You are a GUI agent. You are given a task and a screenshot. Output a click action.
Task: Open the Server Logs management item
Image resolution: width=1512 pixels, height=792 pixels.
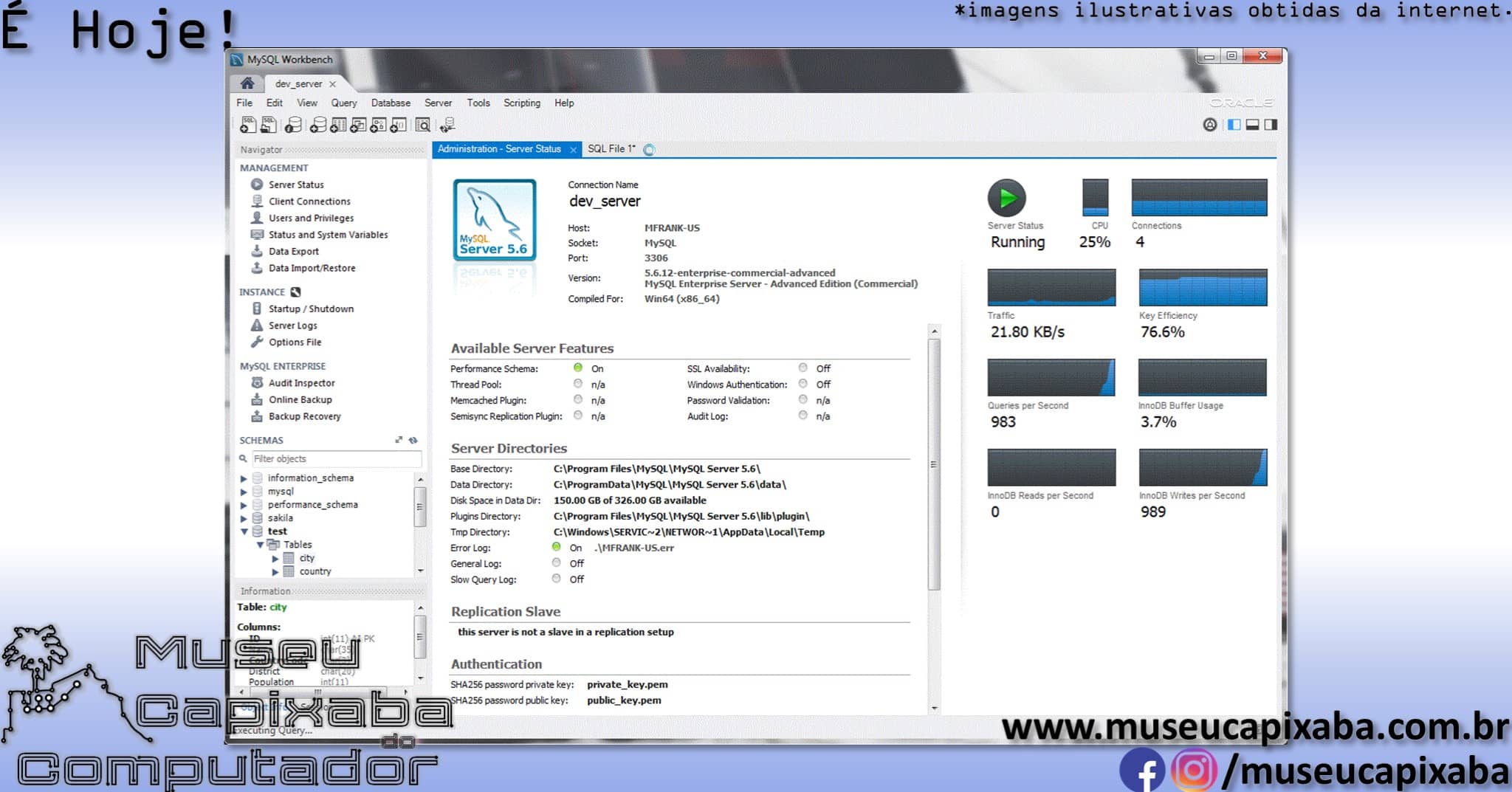click(x=293, y=325)
